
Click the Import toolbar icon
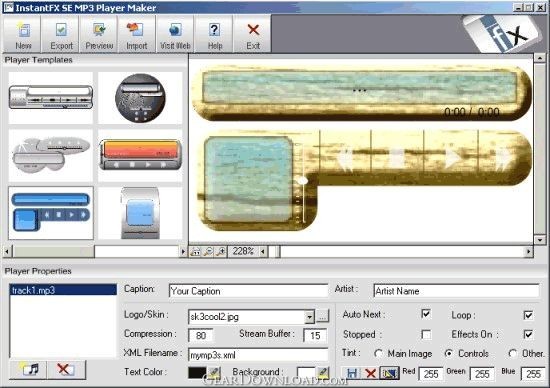[x=136, y=34]
